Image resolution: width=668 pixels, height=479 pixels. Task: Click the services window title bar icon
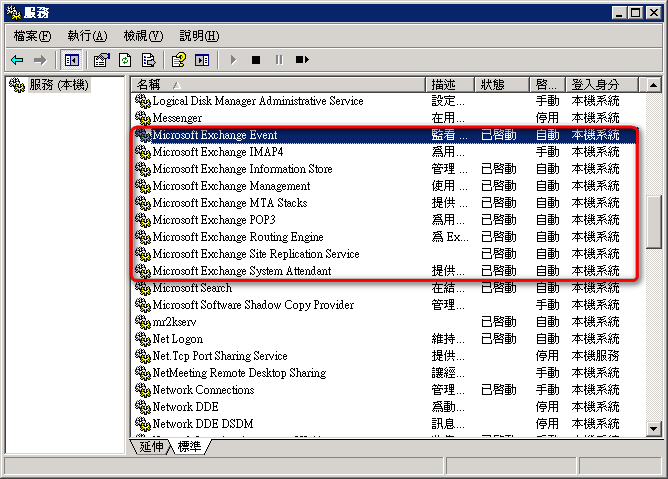[x=14, y=13]
